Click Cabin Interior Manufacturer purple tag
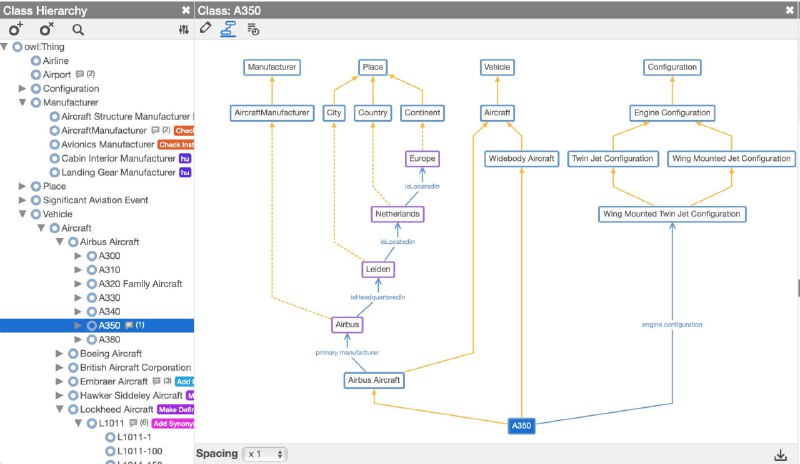This screenshot has width=800, height=464. 185,158
